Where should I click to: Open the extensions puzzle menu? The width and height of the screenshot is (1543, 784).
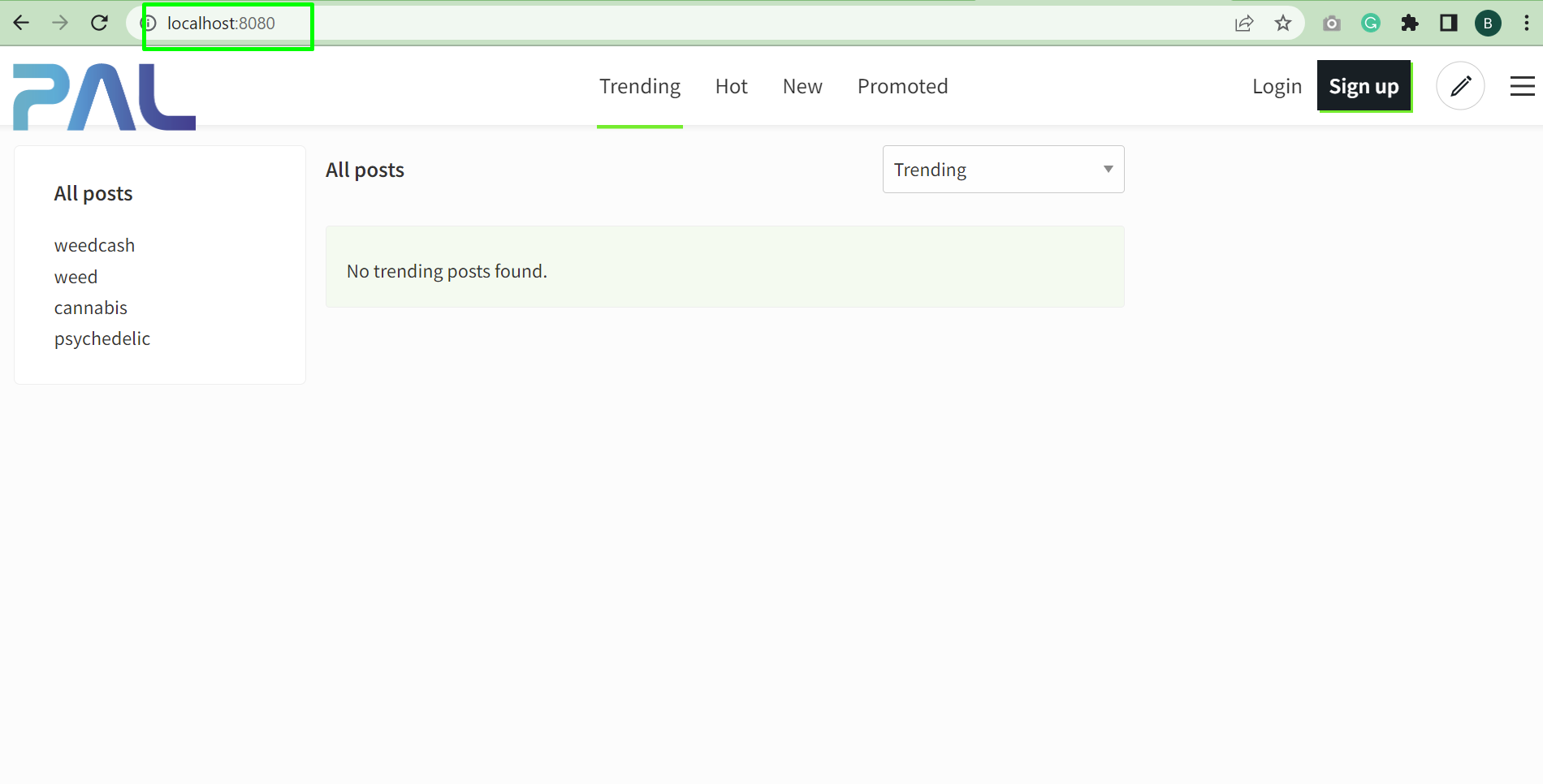(x=1410, y=23)
